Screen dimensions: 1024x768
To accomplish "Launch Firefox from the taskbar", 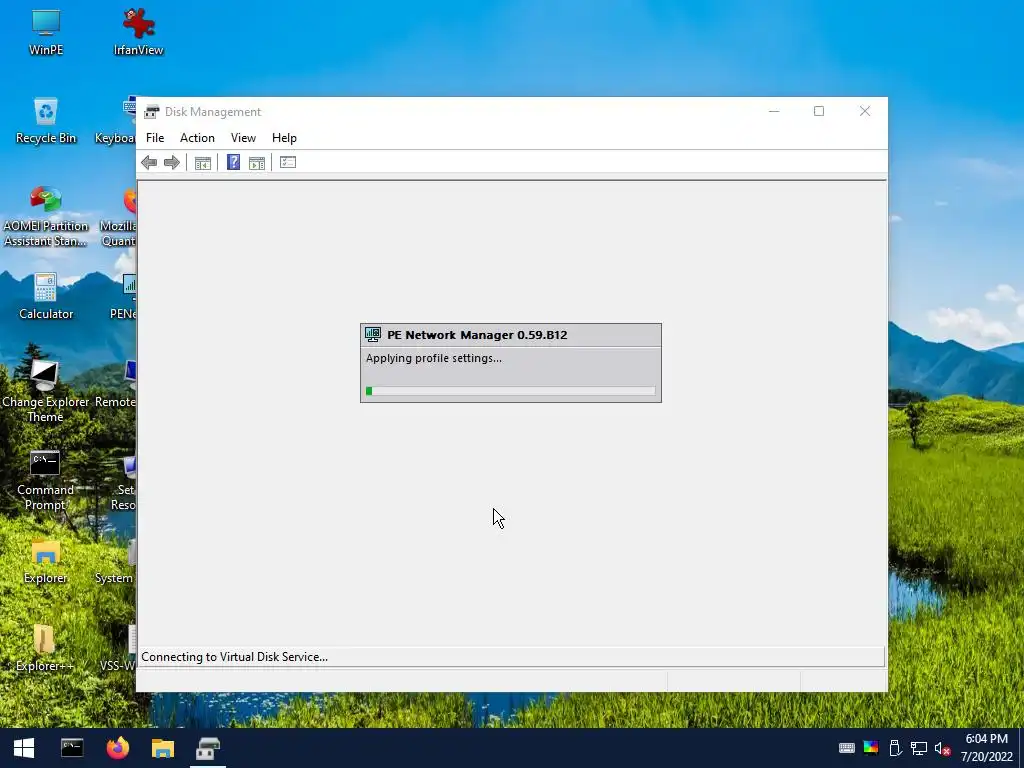I will [118, 748].
